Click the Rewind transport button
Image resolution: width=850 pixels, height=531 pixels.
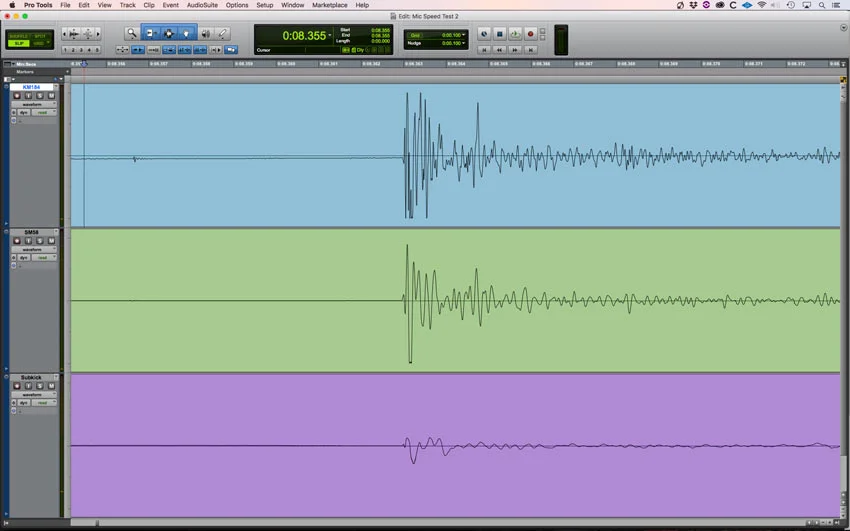click(x=499, y=49)
